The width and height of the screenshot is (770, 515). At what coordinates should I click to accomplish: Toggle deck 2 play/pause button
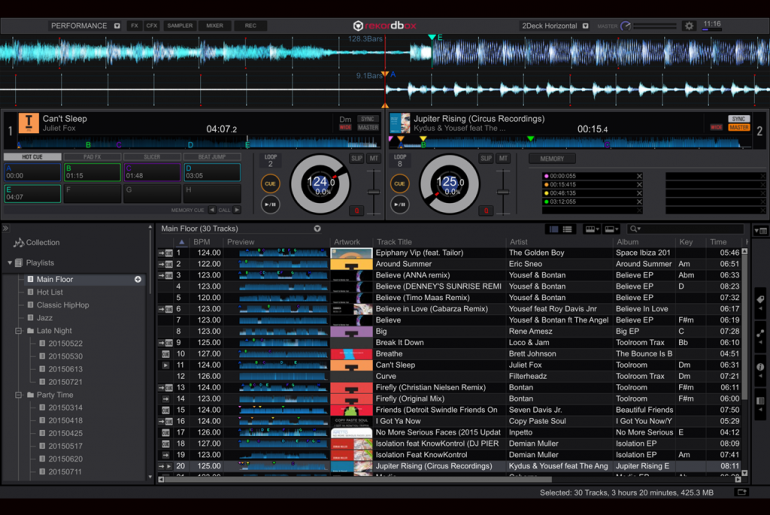[400, 204]
